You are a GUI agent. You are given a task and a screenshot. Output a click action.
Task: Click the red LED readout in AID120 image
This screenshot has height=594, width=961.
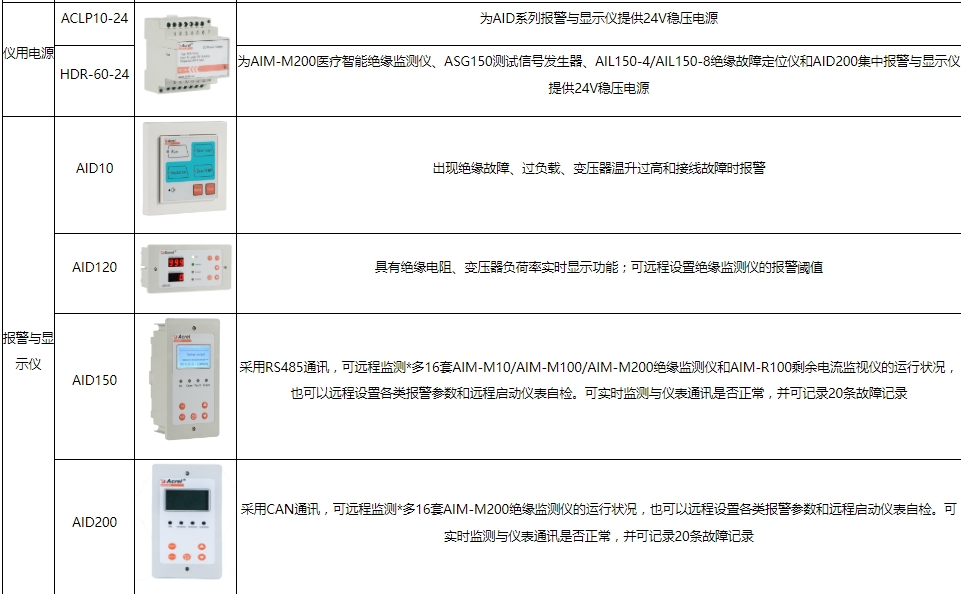tap(175, 261)
